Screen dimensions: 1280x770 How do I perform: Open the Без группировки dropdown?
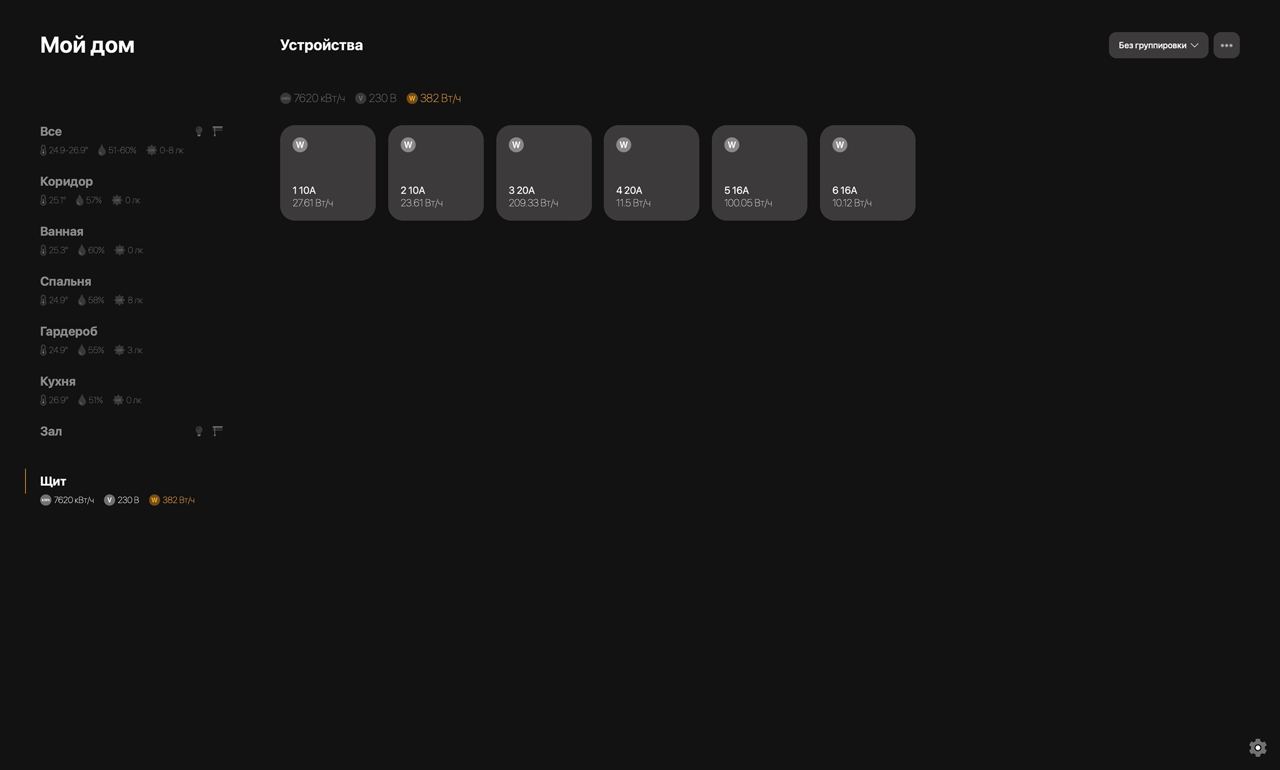(x=1158, y=45)
